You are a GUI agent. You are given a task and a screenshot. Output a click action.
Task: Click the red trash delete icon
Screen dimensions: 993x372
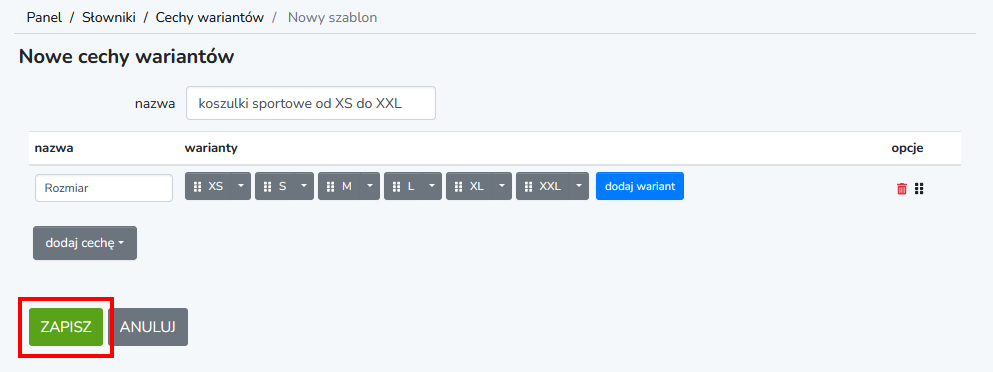[x=902, y=188]
